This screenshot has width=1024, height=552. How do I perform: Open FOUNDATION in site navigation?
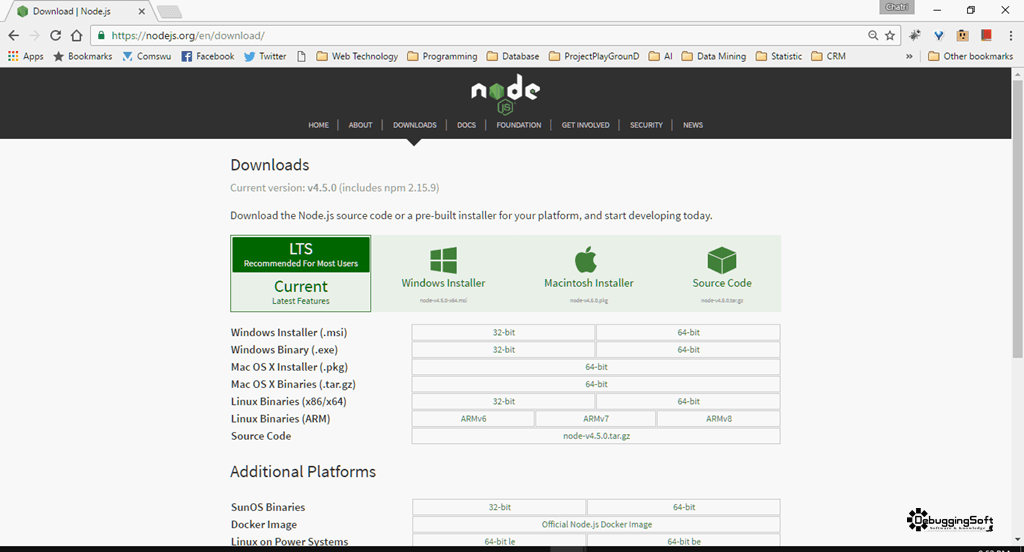(x=519, y=125)
